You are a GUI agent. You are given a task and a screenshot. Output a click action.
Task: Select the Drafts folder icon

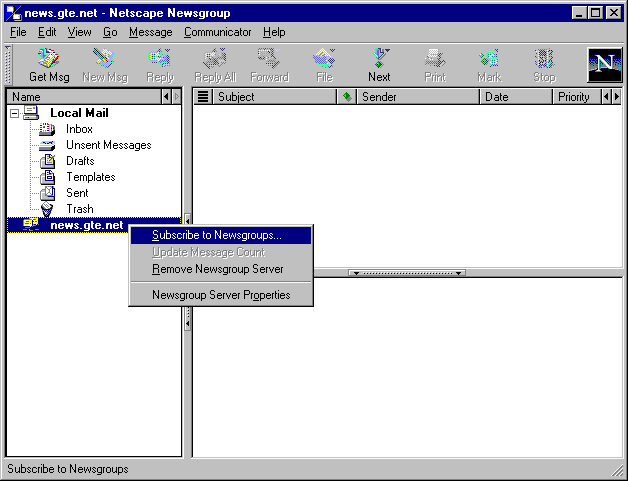click(47, 161)
